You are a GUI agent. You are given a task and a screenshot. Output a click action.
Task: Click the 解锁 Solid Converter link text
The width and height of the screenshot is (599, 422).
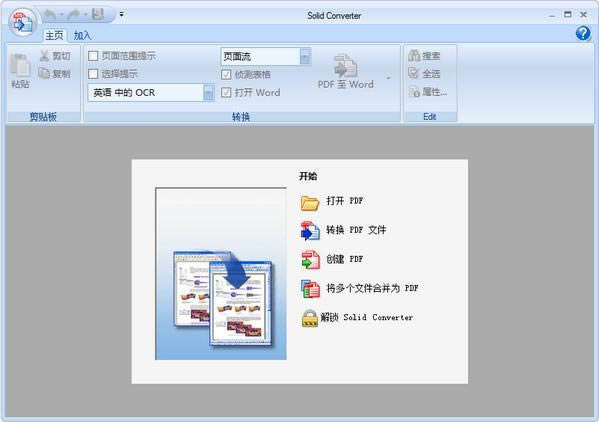click(367, 317)
